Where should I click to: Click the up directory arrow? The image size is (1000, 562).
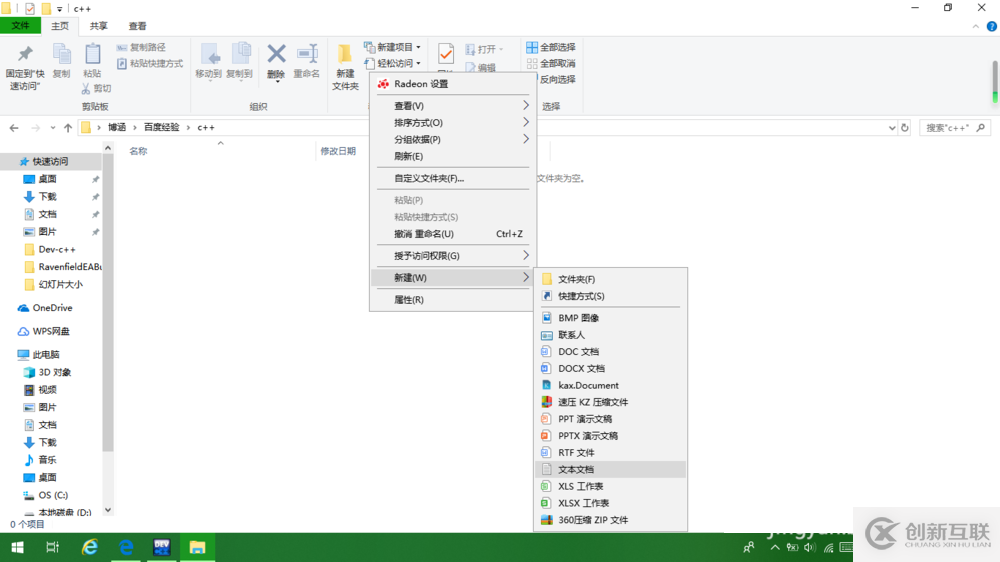[x=68, y=128]
